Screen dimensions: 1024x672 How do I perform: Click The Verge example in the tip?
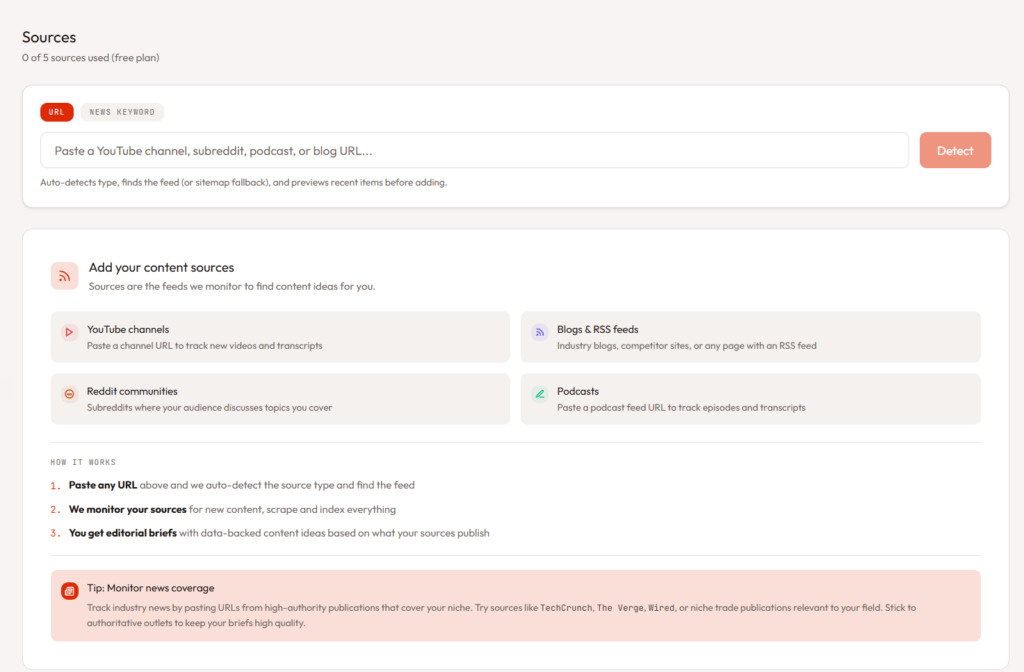619,607
